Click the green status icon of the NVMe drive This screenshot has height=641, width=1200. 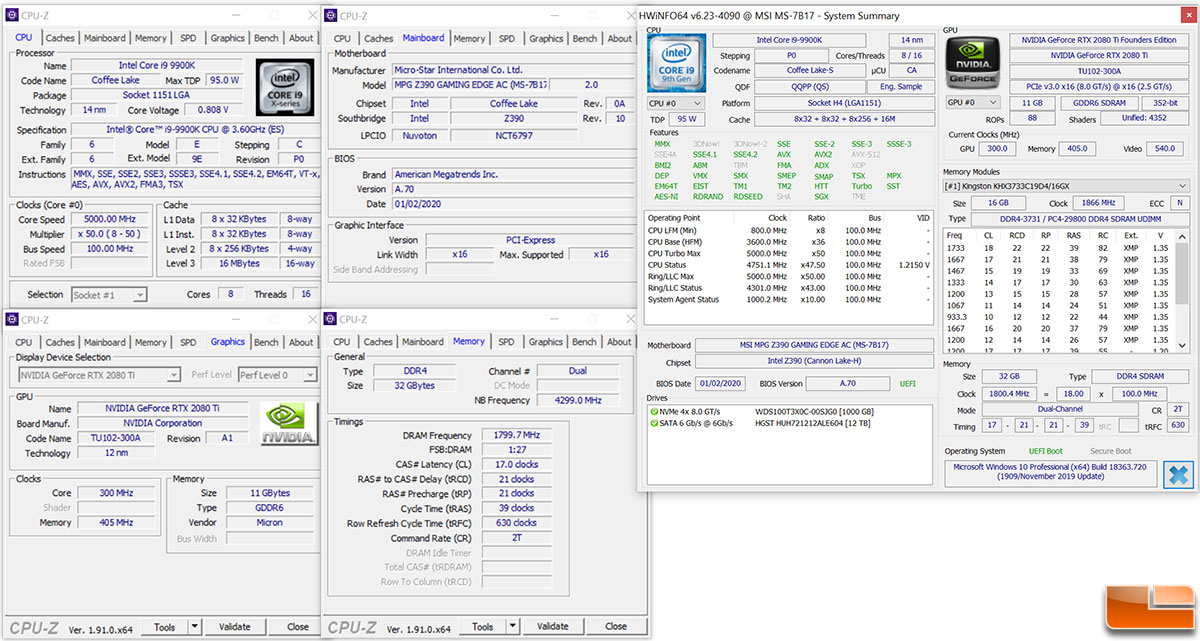point(655,411)
